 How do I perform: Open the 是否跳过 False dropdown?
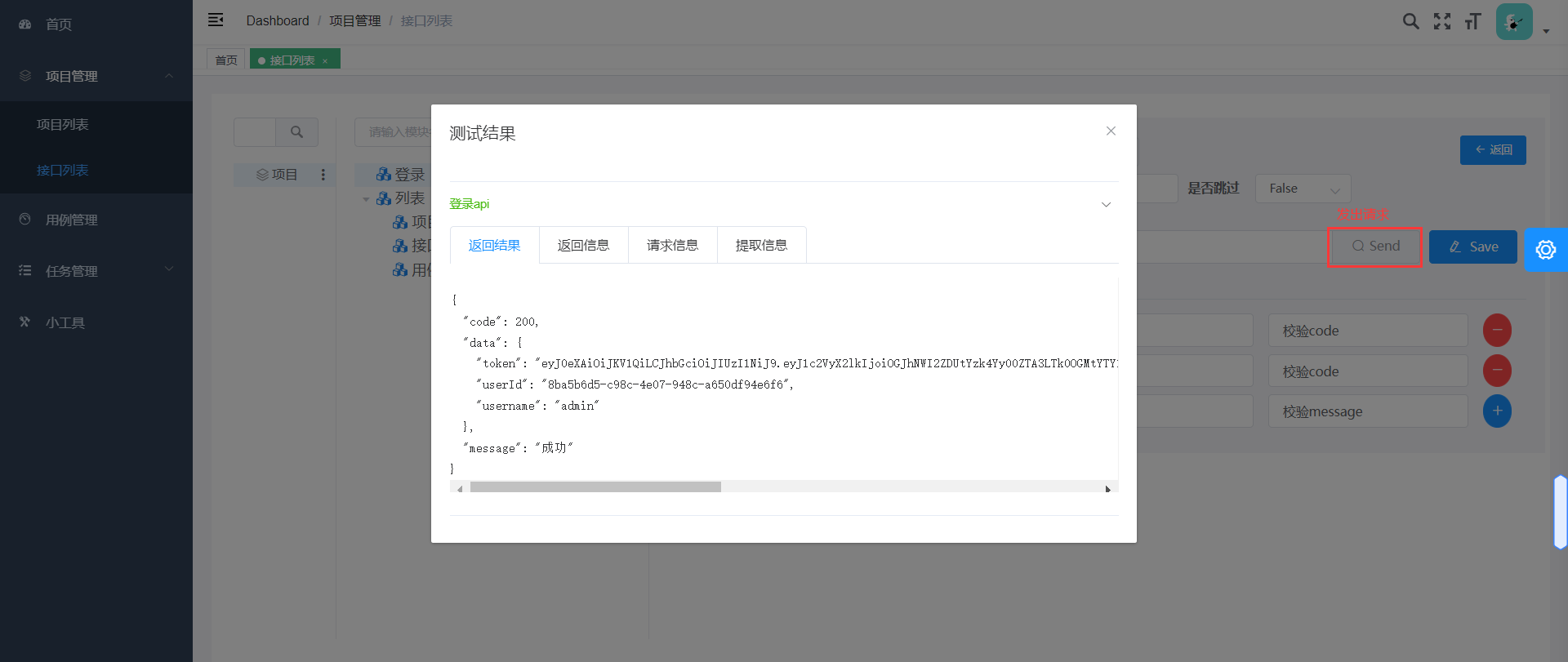point(1303,189)
